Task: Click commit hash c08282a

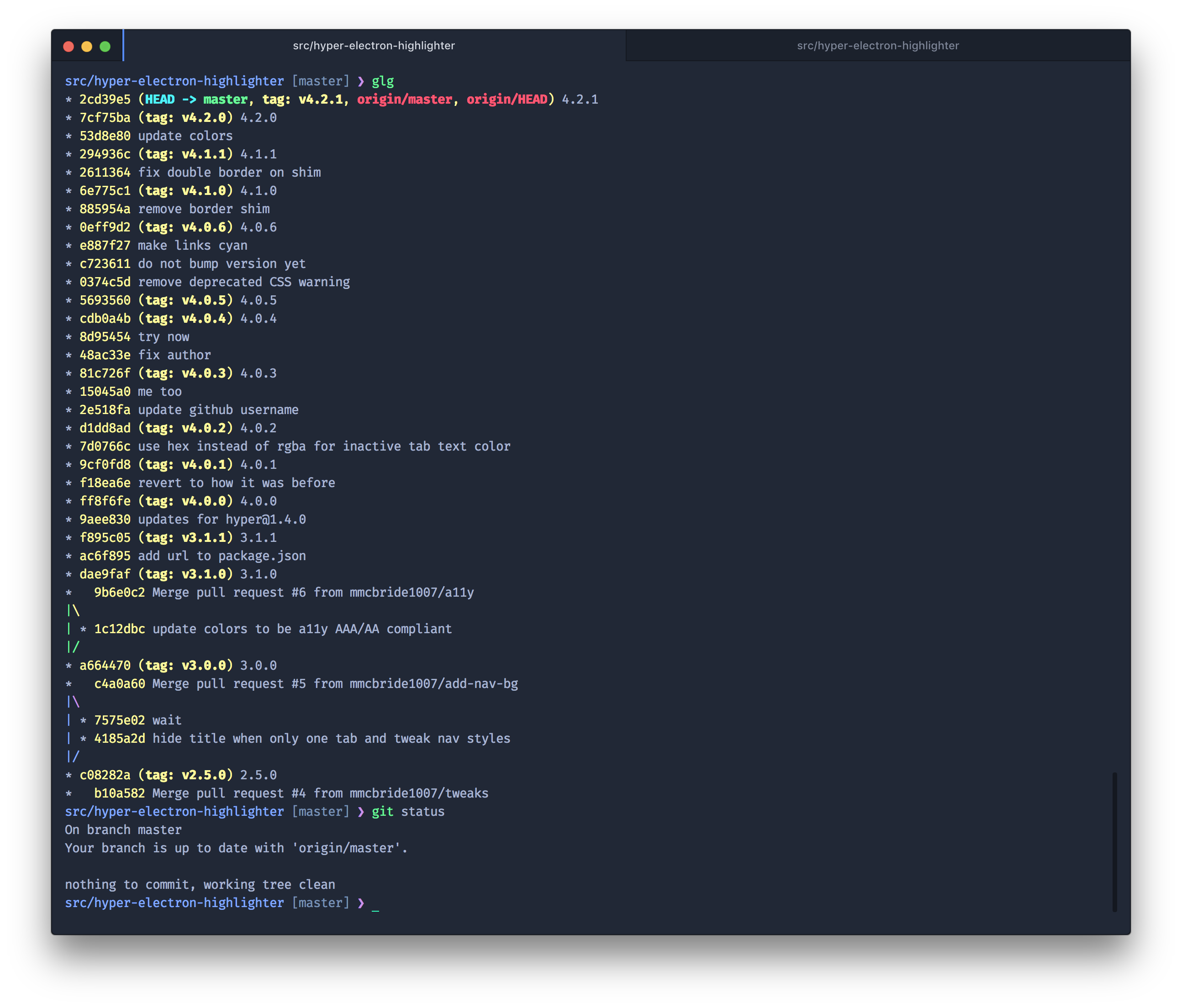Action: 105,775
